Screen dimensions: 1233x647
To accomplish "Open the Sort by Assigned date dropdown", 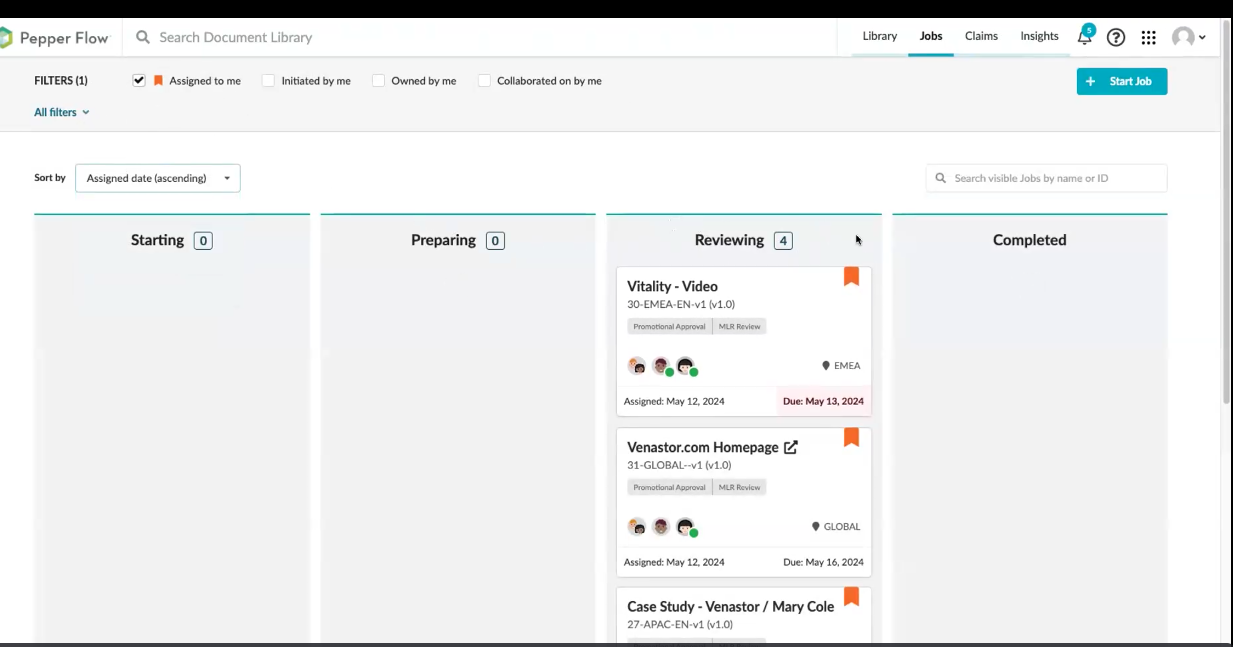I will (x=158, y=178).
